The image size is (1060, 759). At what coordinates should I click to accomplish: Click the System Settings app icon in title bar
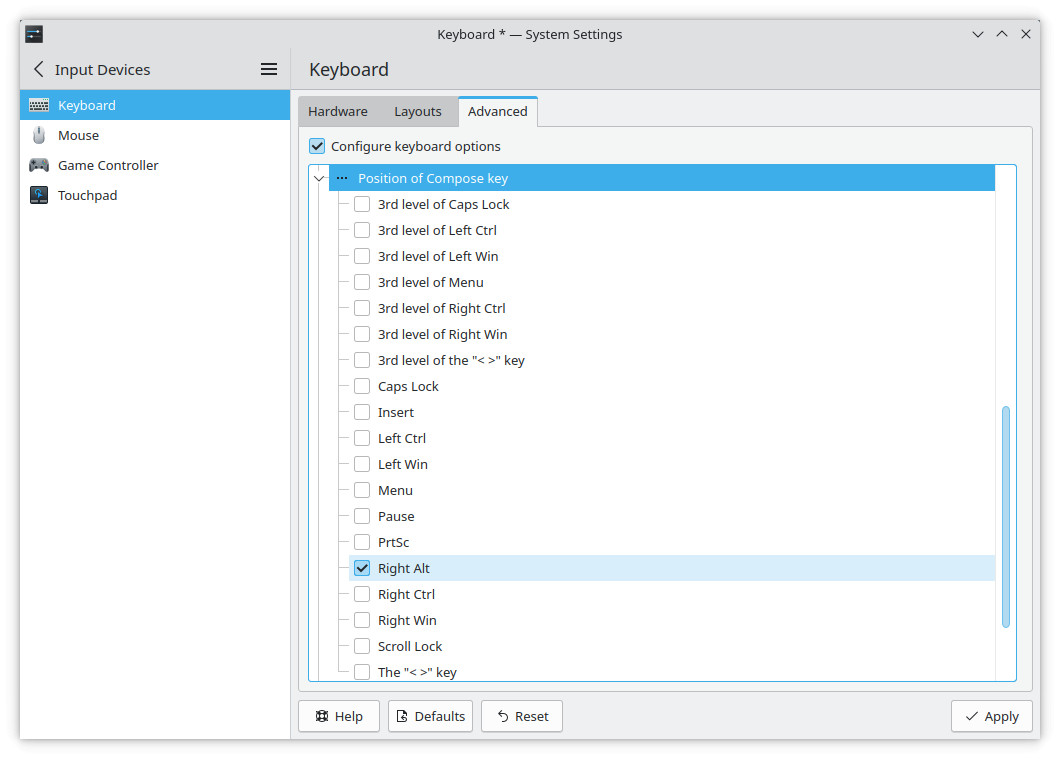(34, 34)
